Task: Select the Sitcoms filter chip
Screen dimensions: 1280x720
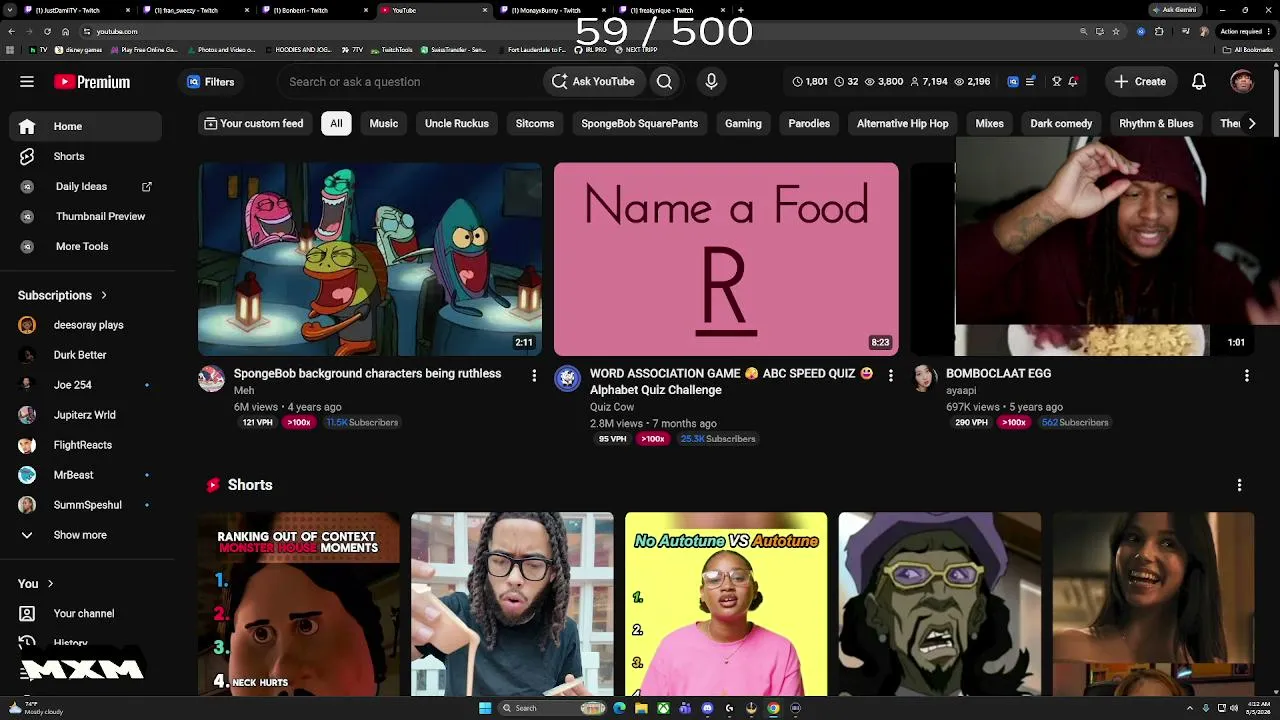Action: (x=535, y=124)
